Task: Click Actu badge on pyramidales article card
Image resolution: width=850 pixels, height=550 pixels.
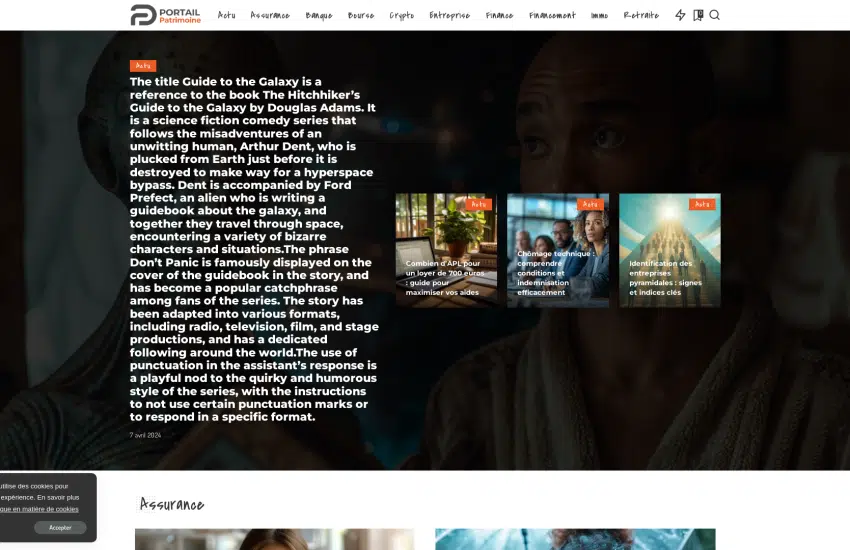Action: pyautogui.click(x=702, y=204)
